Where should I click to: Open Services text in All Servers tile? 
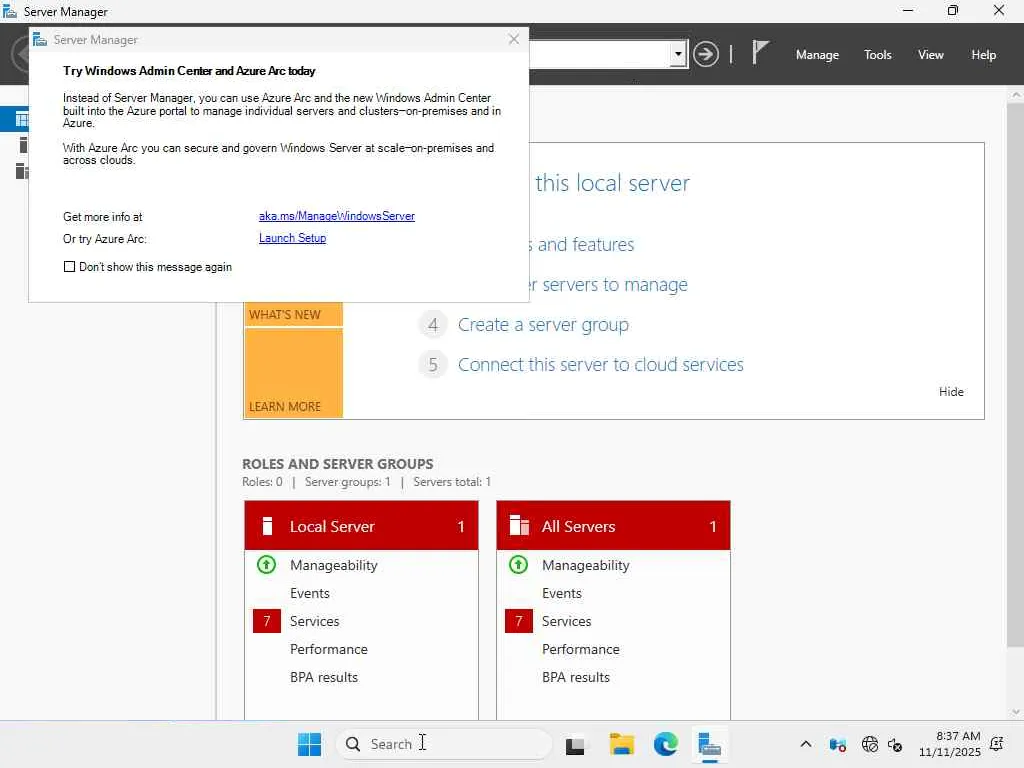click(x=566, y=621)
